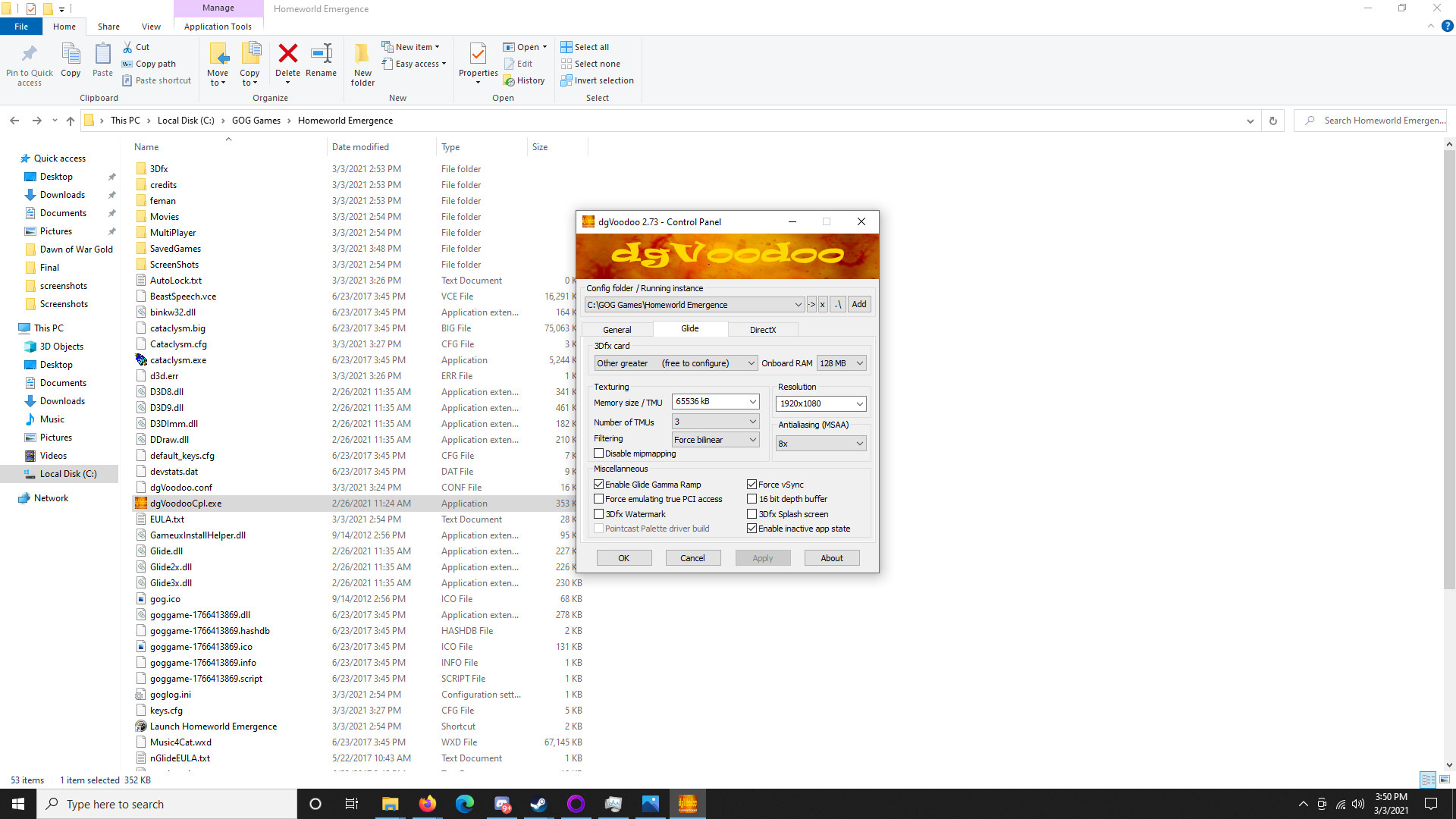Toggle Disable mipmapping checkbox

[598, 453]
